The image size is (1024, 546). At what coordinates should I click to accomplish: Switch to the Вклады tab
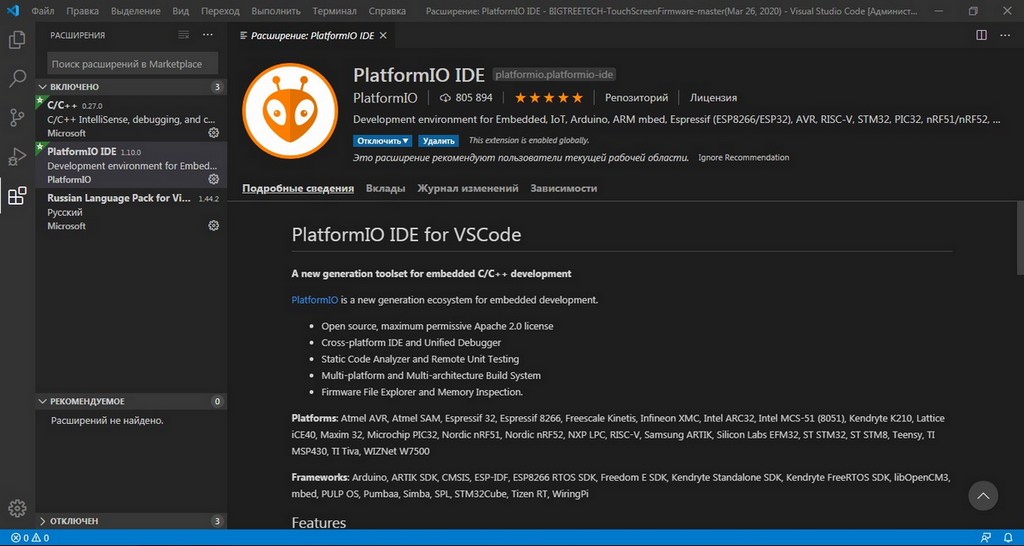click(x=385, y=188)
